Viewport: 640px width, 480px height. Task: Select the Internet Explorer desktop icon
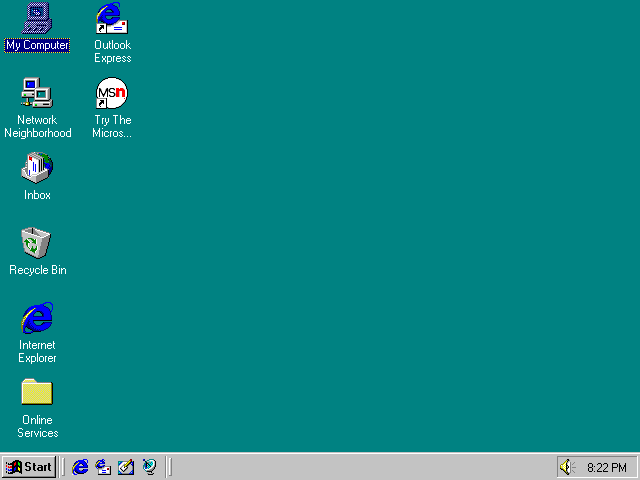[x=37, y=318]
